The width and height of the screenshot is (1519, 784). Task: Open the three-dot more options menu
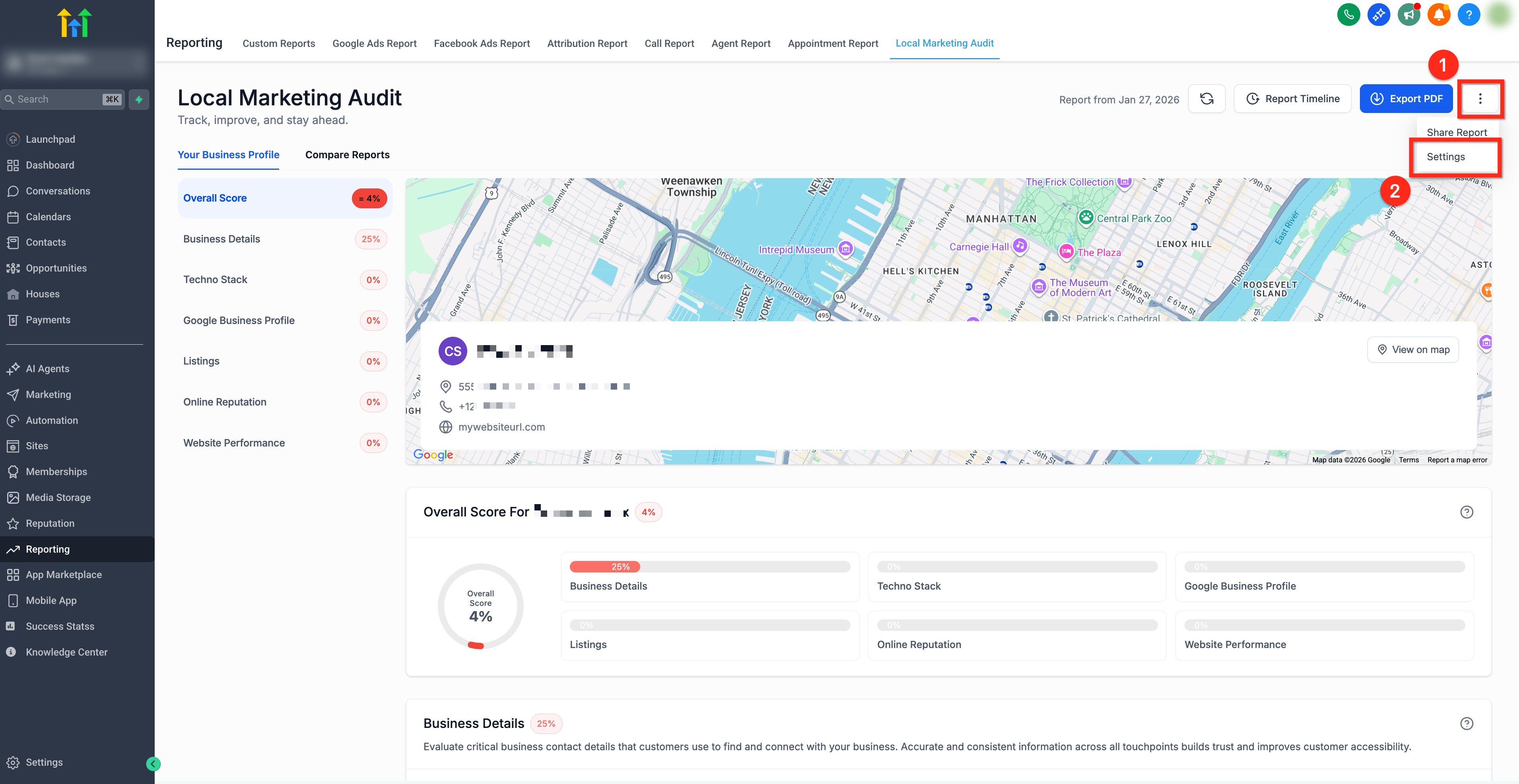click(x=1480, y=99)
